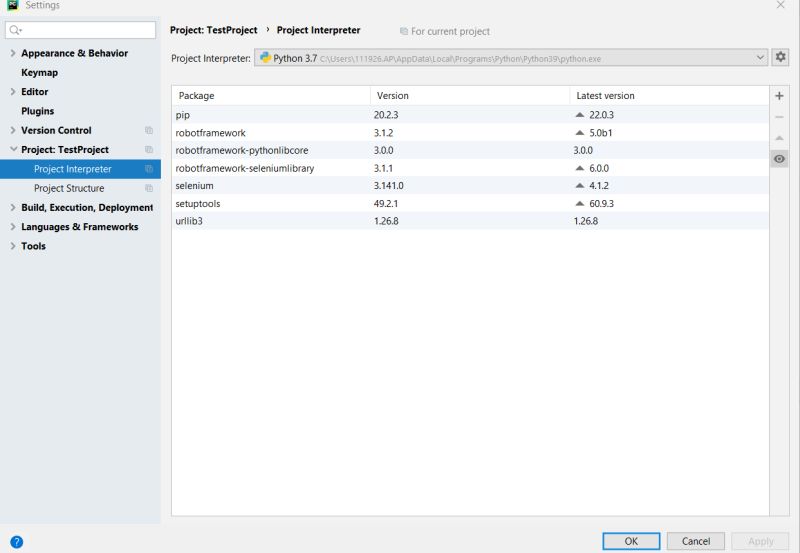The image size is (800, 553).
Task: Click Latest version column header
Action: (669, 95)
